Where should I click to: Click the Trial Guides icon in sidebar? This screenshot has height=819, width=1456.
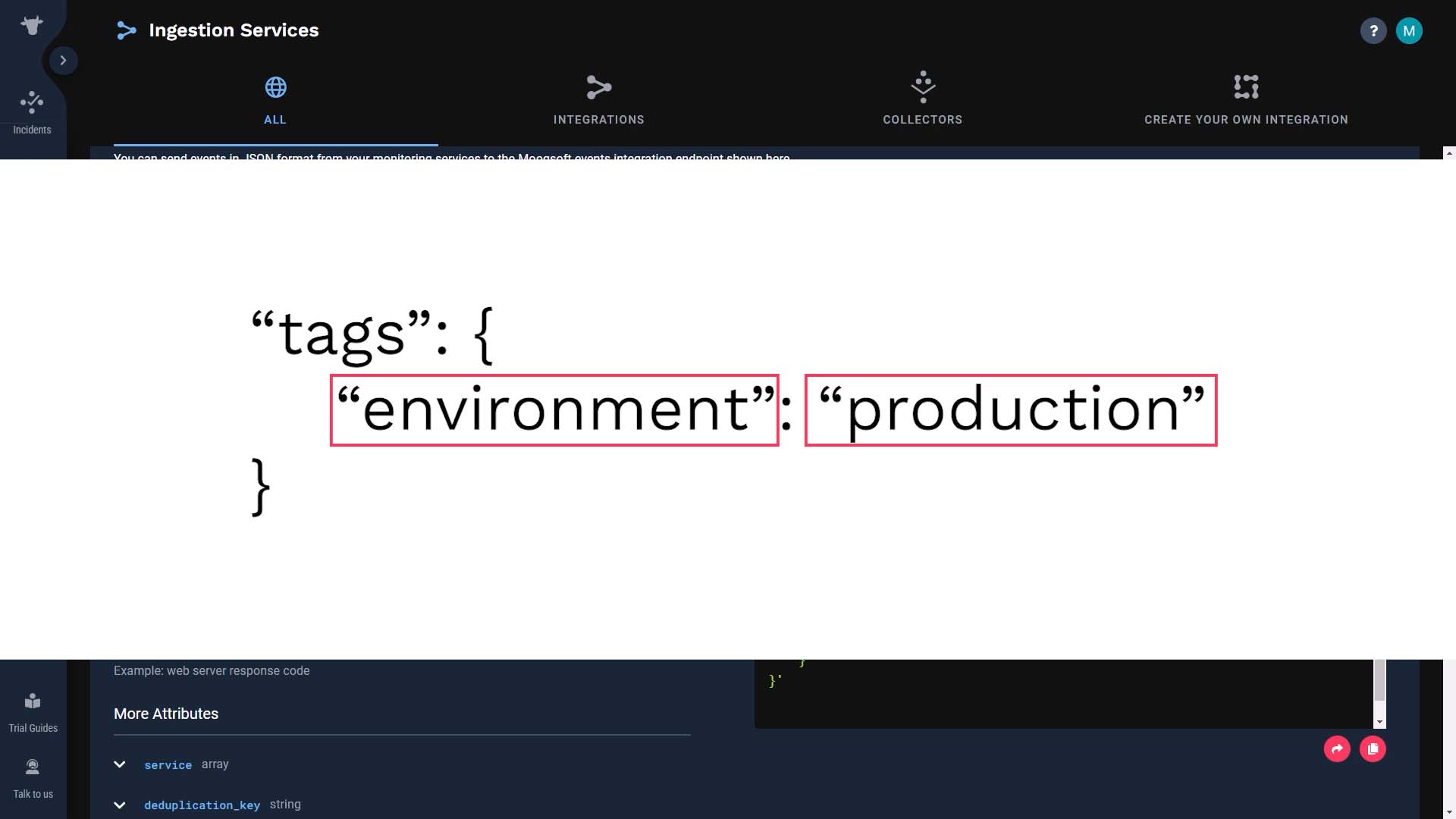32,700
